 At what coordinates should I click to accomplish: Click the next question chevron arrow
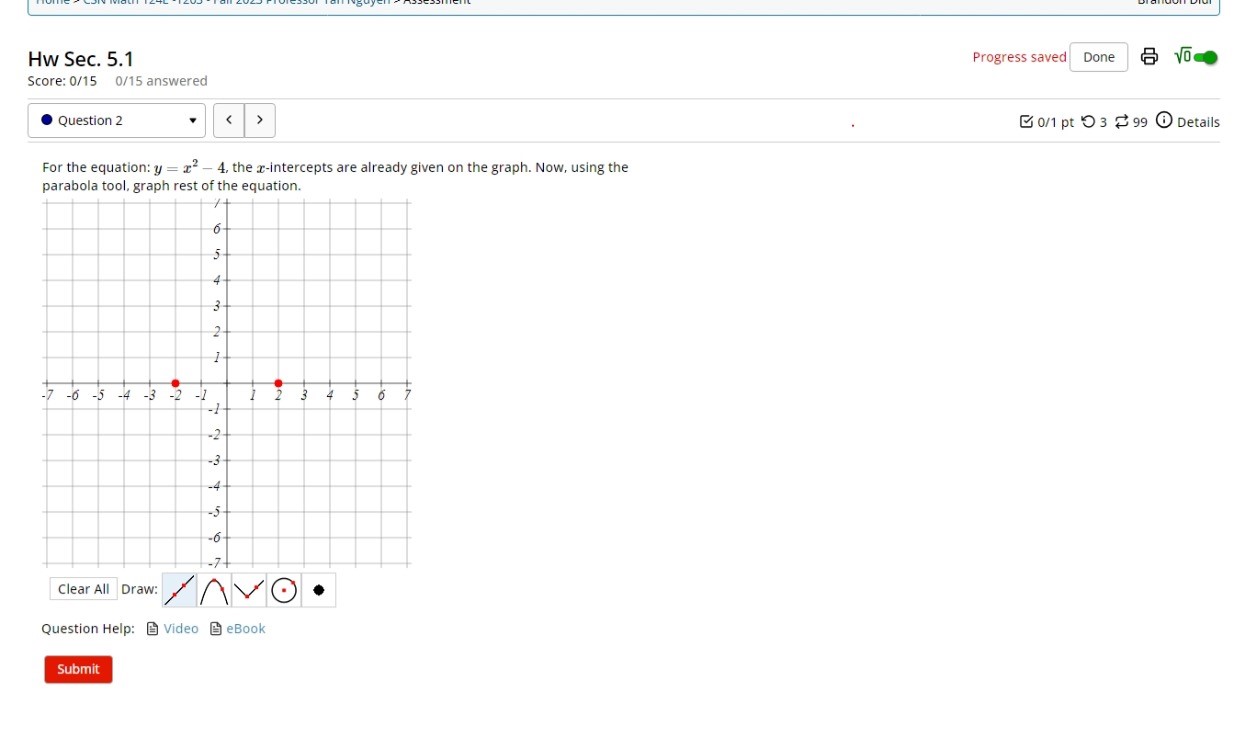(260, 119)
